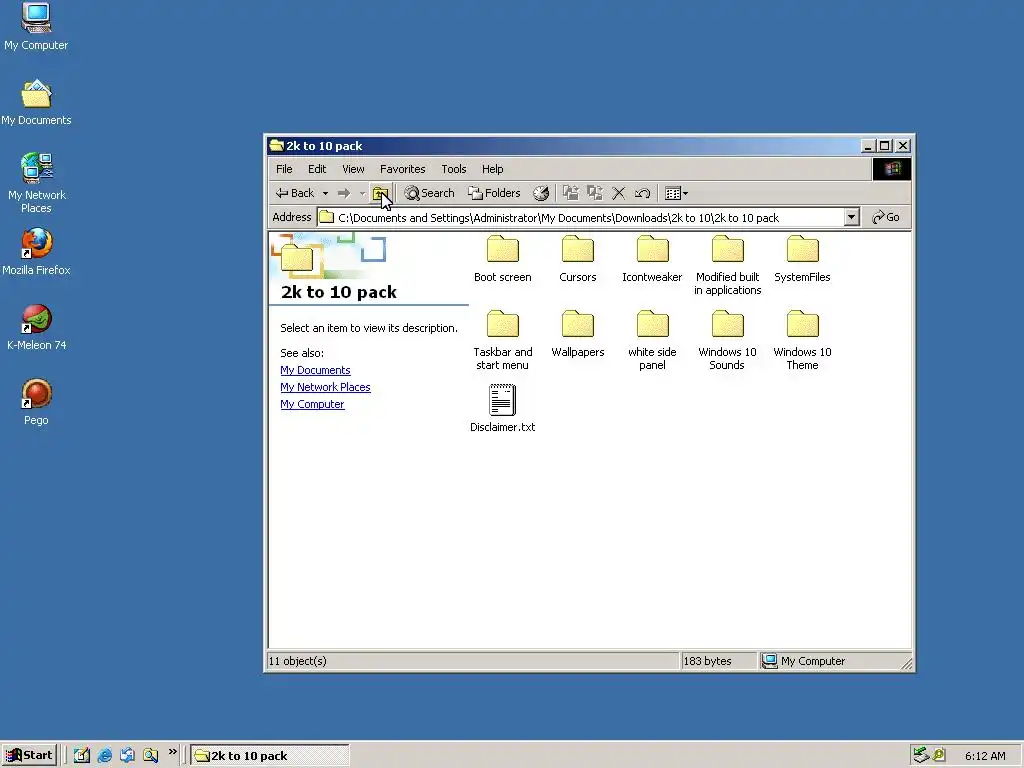
Task: Click 2k to 10 pack taskbar button
Action: (x=270, y=756)
